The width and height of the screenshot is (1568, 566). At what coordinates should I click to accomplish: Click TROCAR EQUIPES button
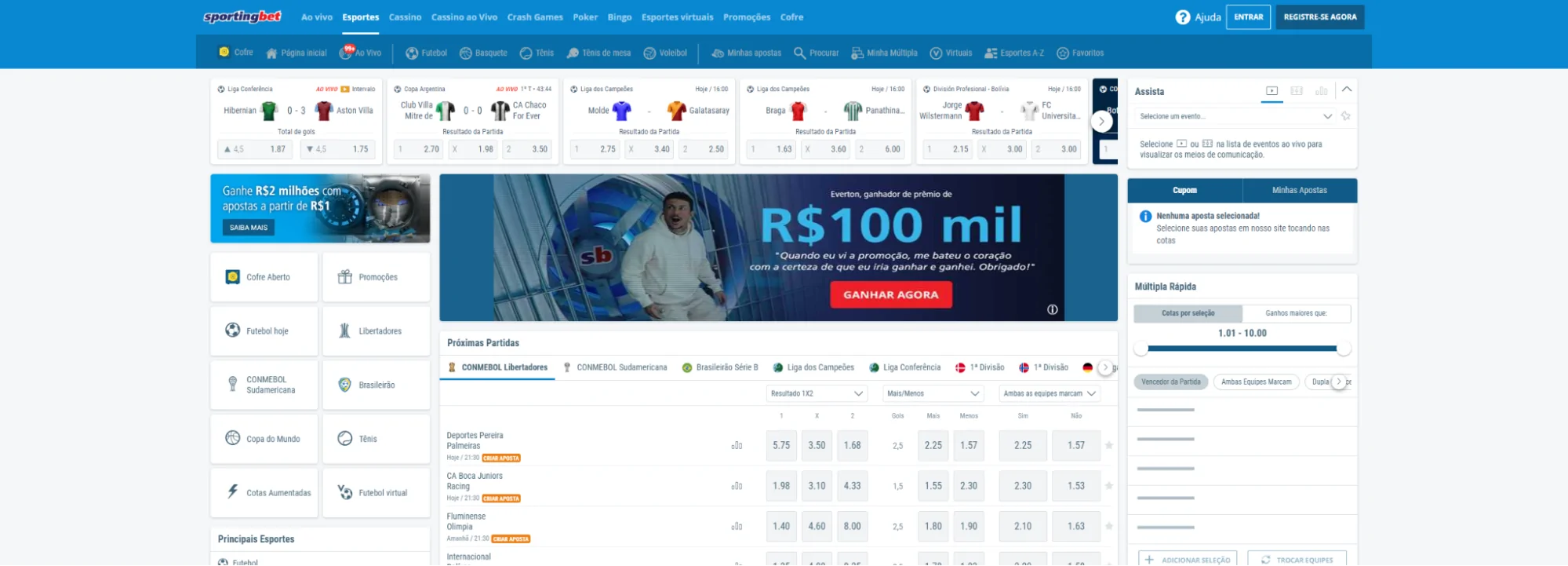point(1297,560)
